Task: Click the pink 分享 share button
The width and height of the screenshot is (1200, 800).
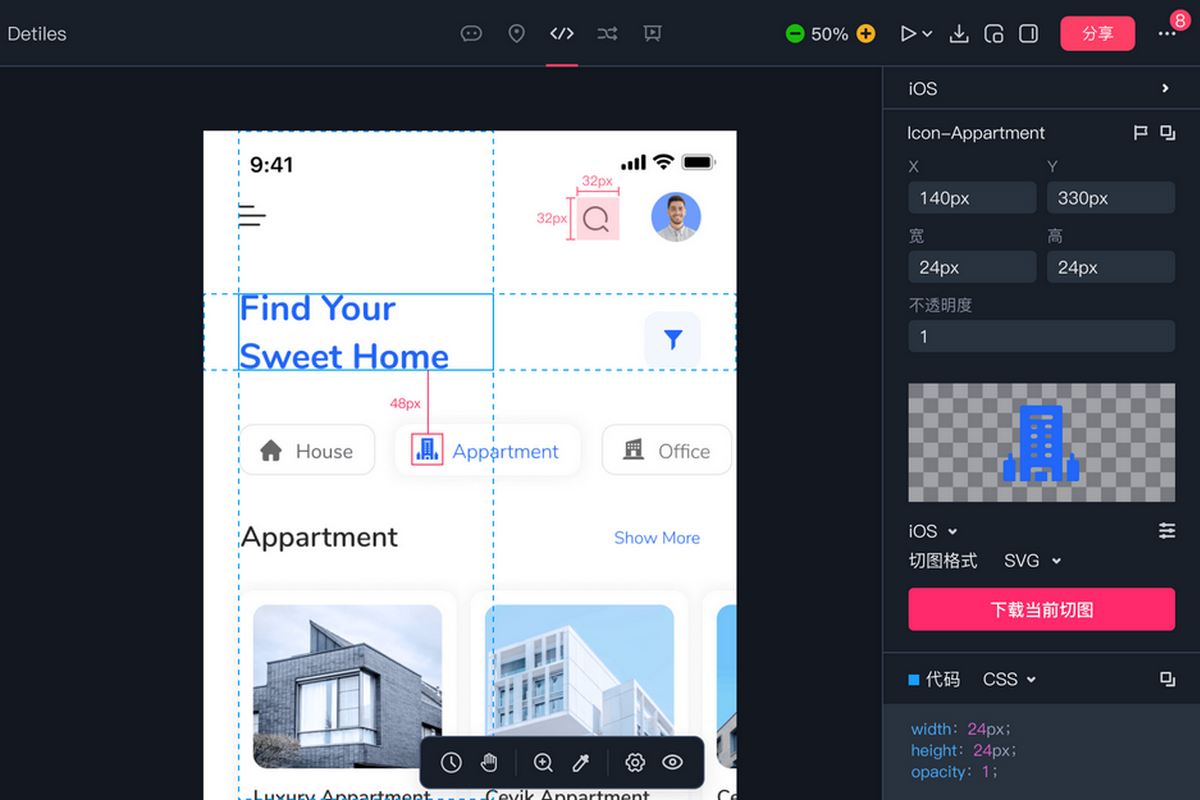Action: (1097, 34)
